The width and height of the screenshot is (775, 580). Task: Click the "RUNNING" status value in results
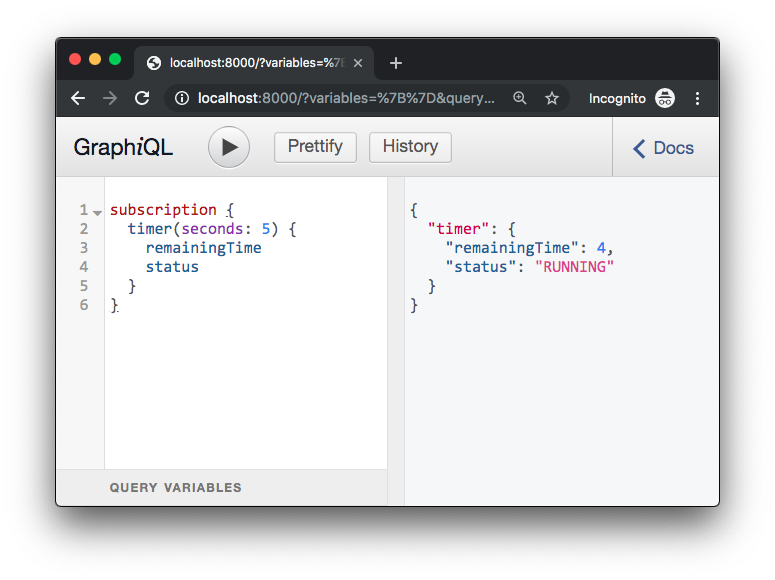[574, 267]
